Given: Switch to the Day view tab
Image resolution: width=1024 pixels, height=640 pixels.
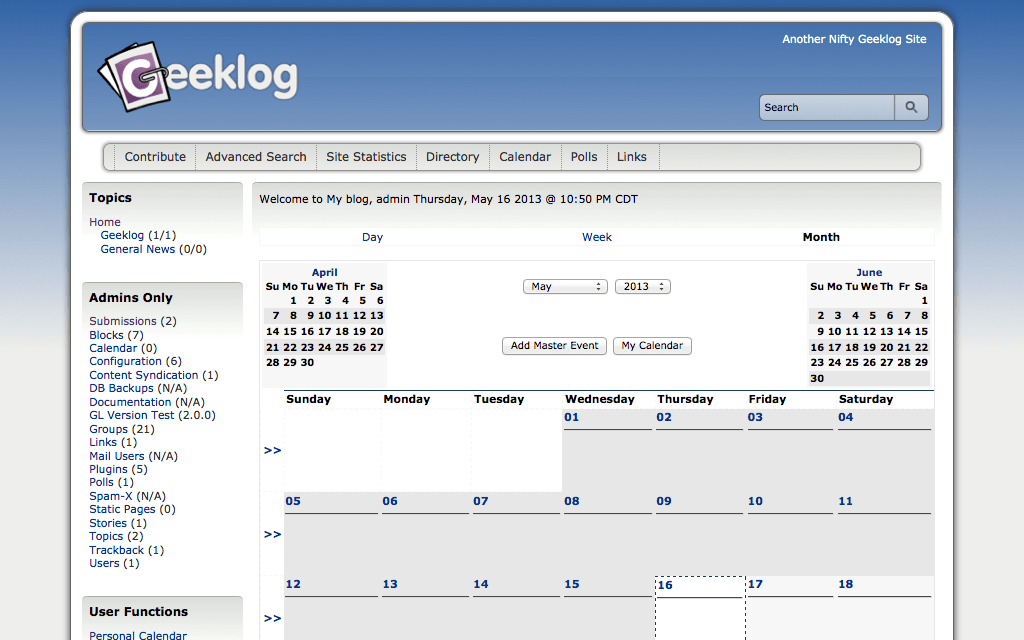Looking at the screenshot, I should click(372, 237).
